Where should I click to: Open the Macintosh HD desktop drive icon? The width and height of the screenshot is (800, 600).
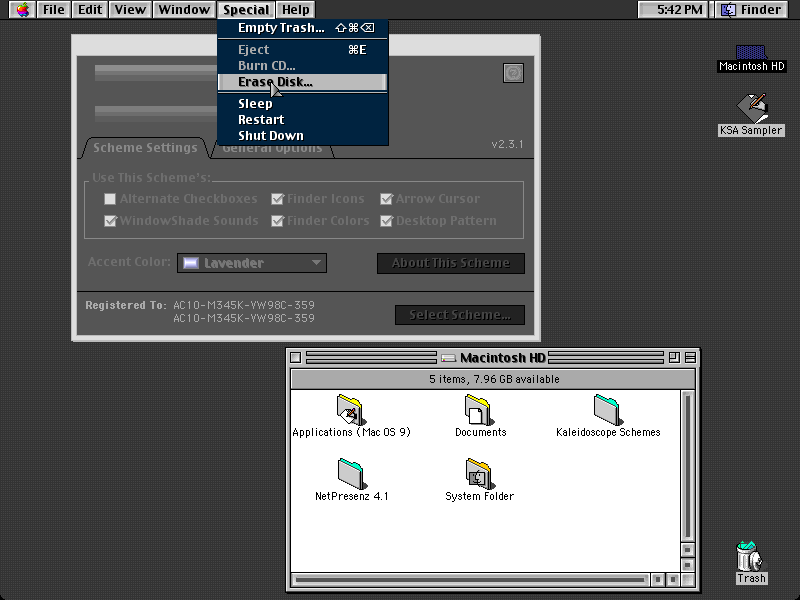tap(751, 52)
